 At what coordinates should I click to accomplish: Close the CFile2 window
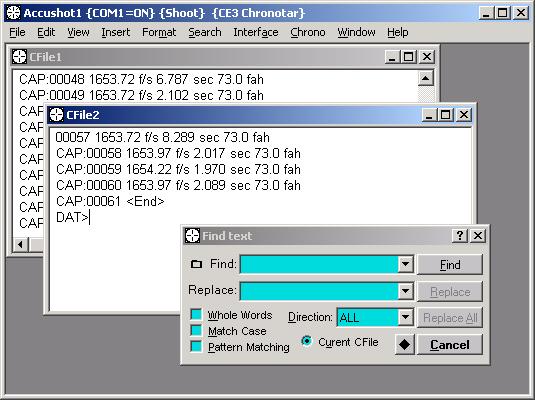pyautogui.click(x=463, y=115)
